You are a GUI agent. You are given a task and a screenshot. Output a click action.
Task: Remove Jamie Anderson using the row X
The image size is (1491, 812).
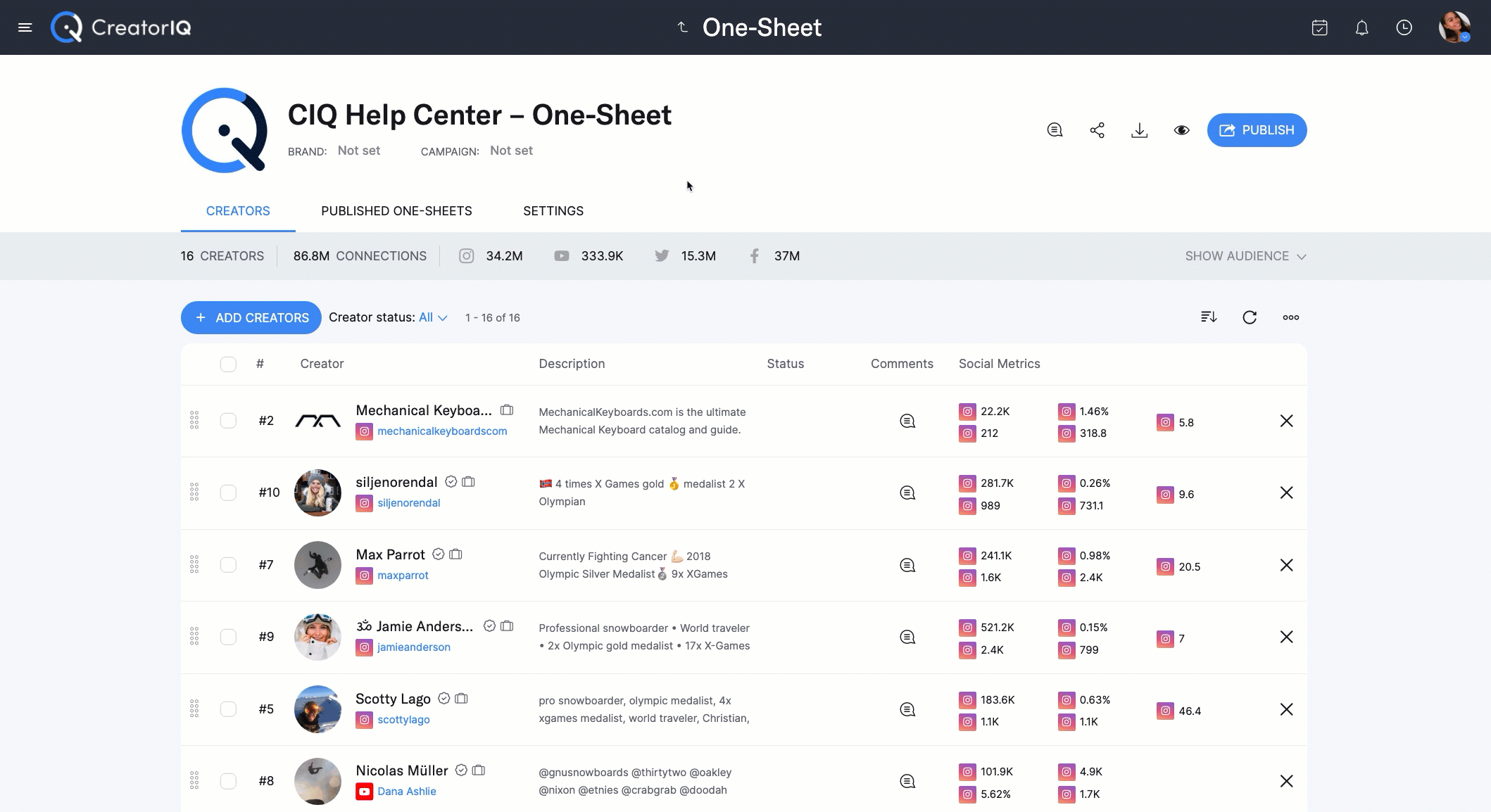[1287, 636]
